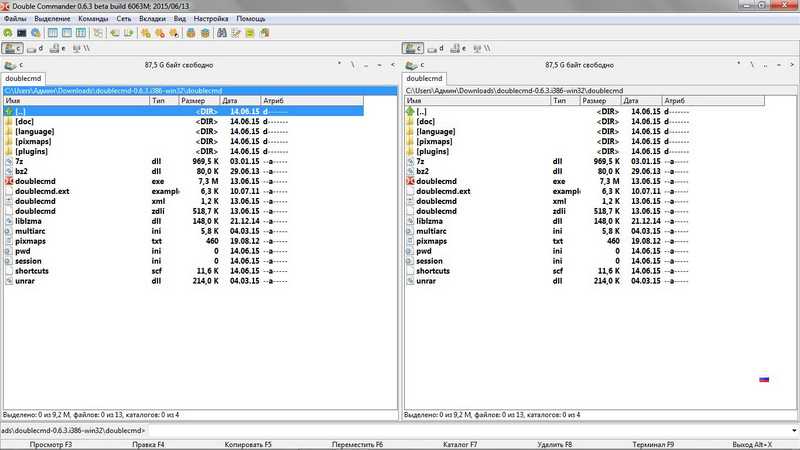Click left panel home '~' button
This screenshot has width=800, height=450.
[379, 65]
